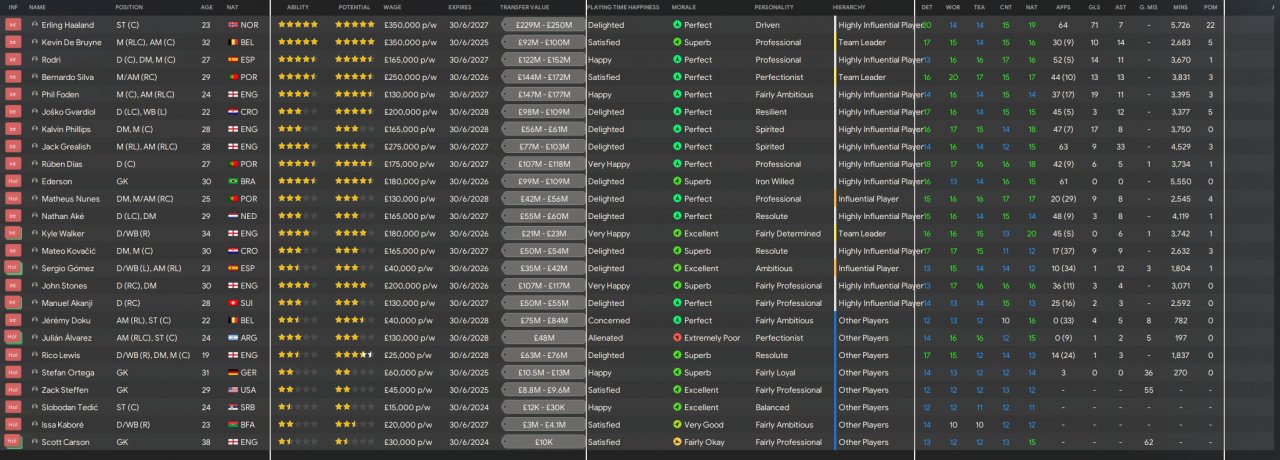
Task: Sort by the POTENTIAL column header
Action: (x=354, y=7)
